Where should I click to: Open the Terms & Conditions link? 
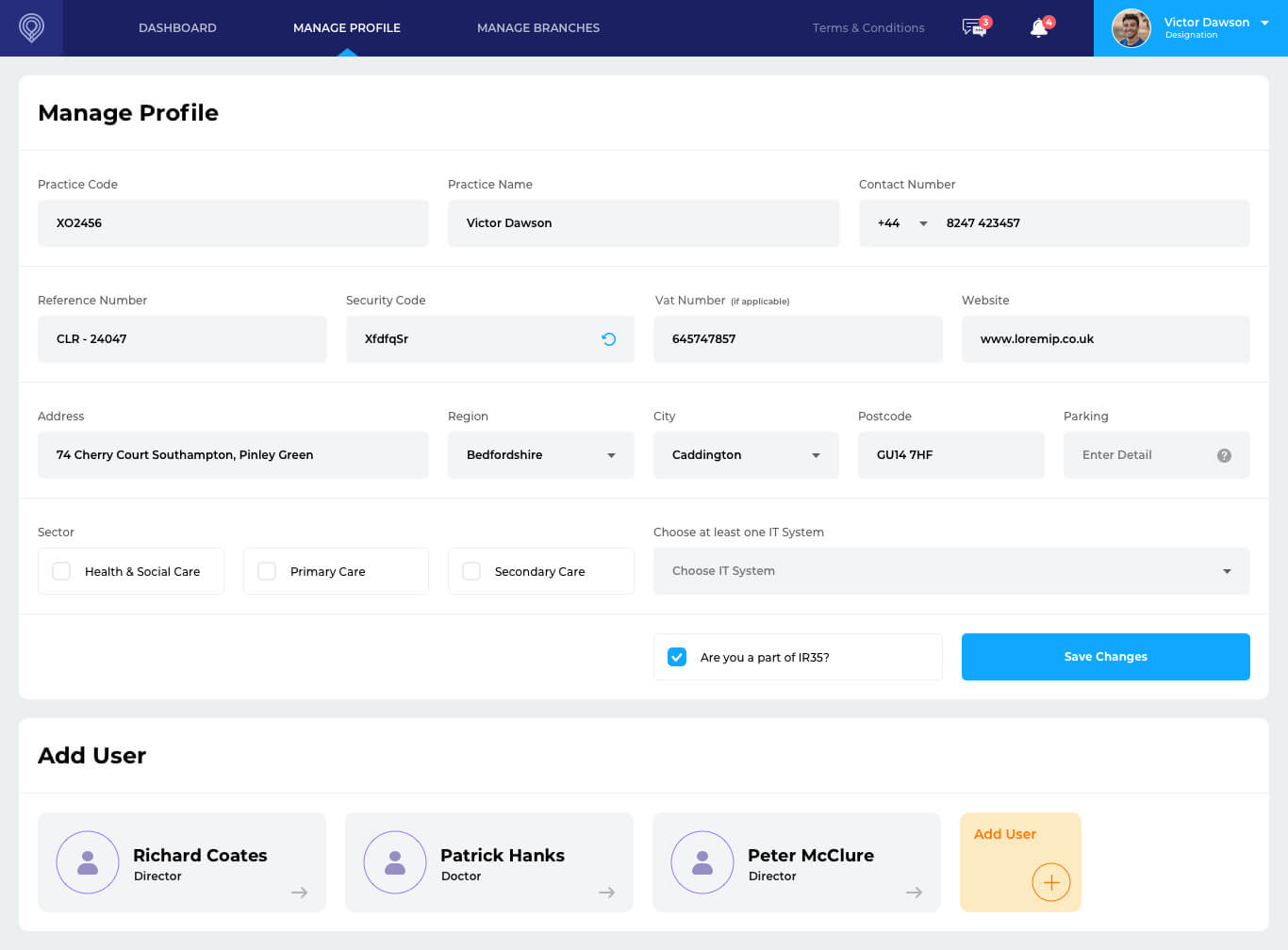[868, 28]
